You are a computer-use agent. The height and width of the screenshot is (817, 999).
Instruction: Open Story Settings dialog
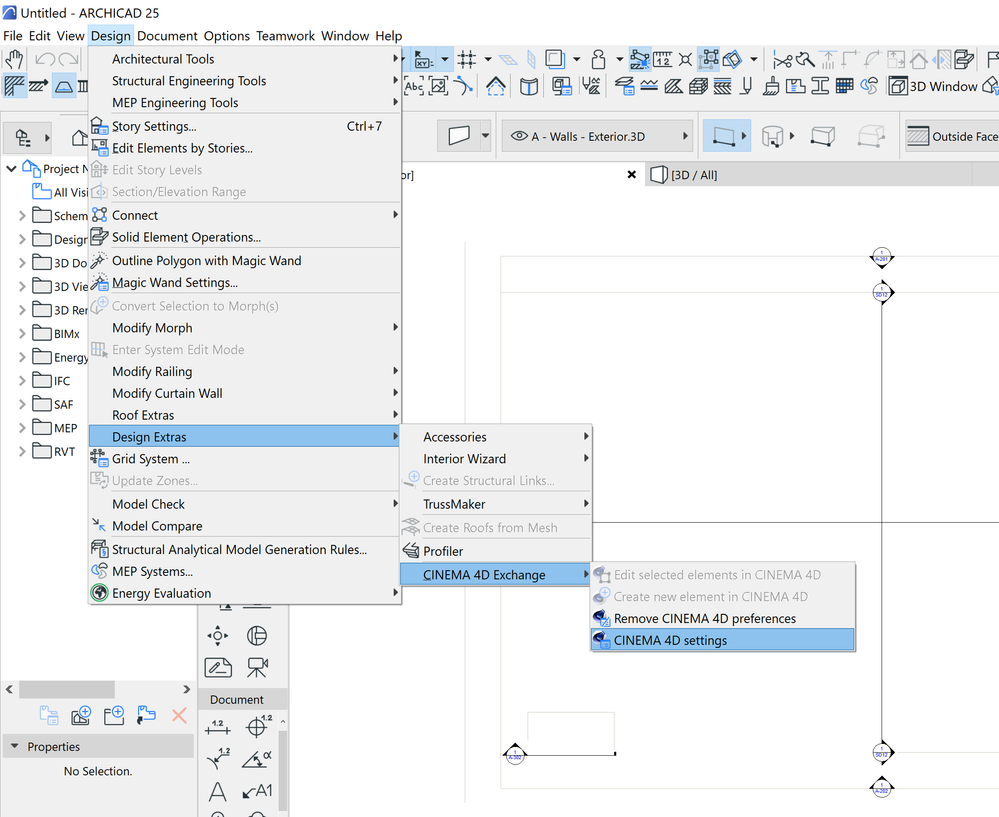pos(245,126)
